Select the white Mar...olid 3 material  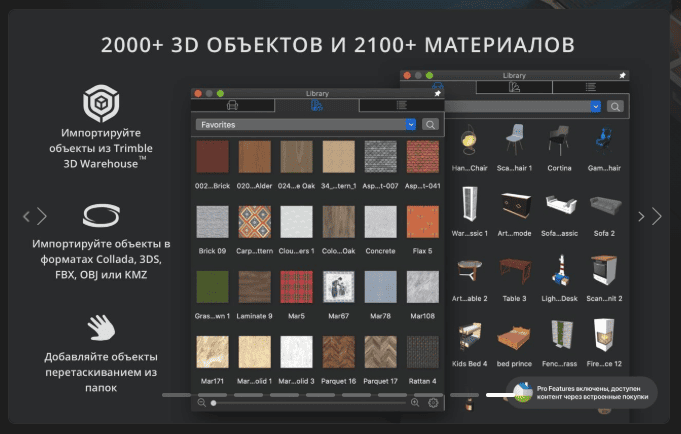[297, 352]
